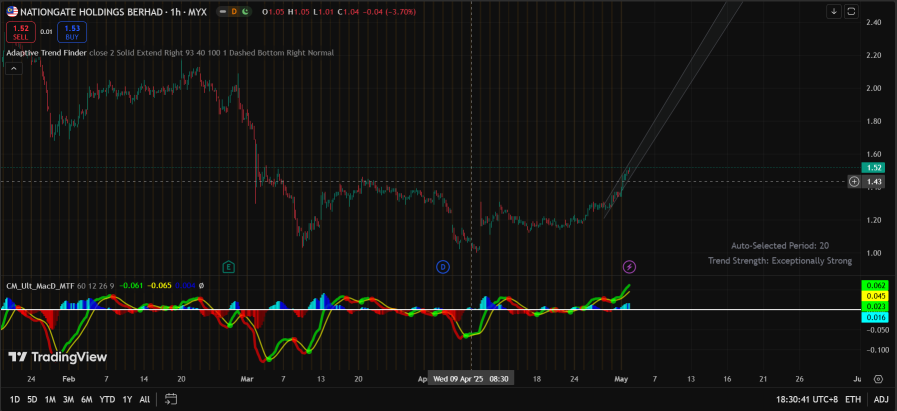Click the grey dash status indicator pill

[x=223, y=11]
